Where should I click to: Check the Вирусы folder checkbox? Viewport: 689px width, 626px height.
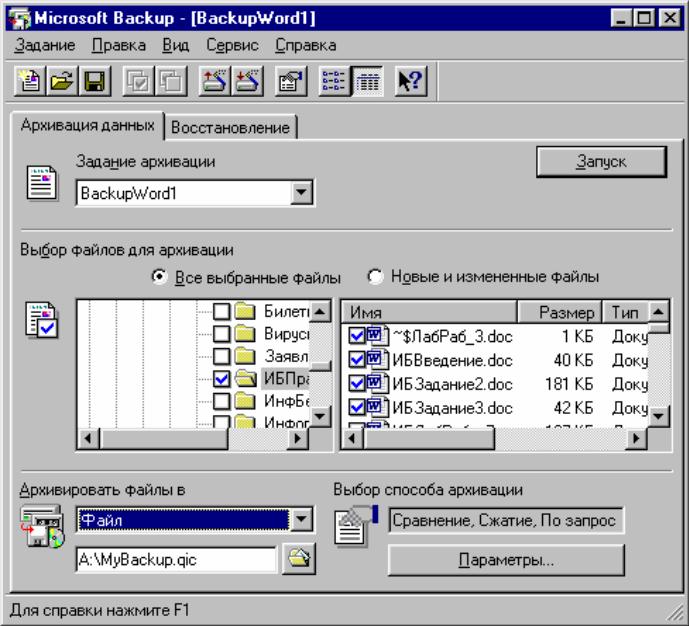pyautogui.click(x=221, y=334)
